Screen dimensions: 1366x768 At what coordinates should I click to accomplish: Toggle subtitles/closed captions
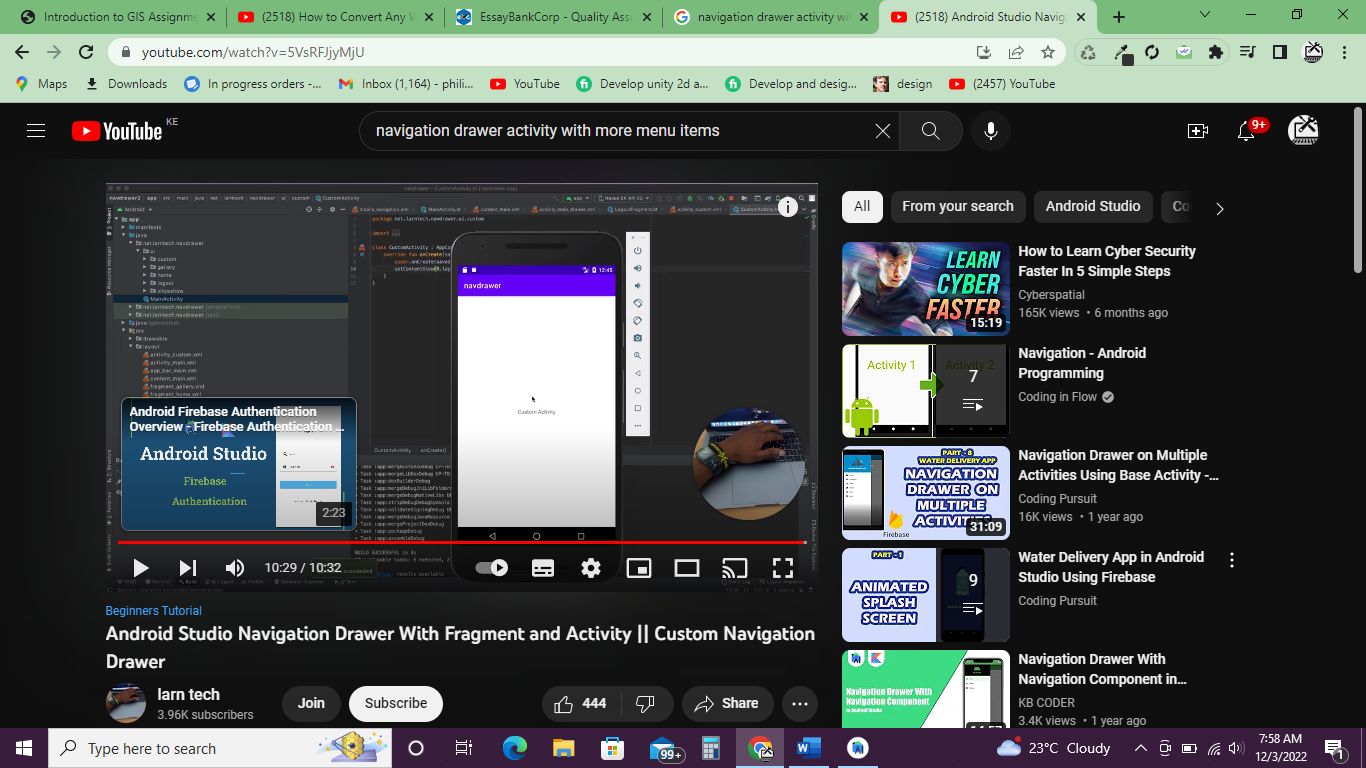click(x=542, y=568)
